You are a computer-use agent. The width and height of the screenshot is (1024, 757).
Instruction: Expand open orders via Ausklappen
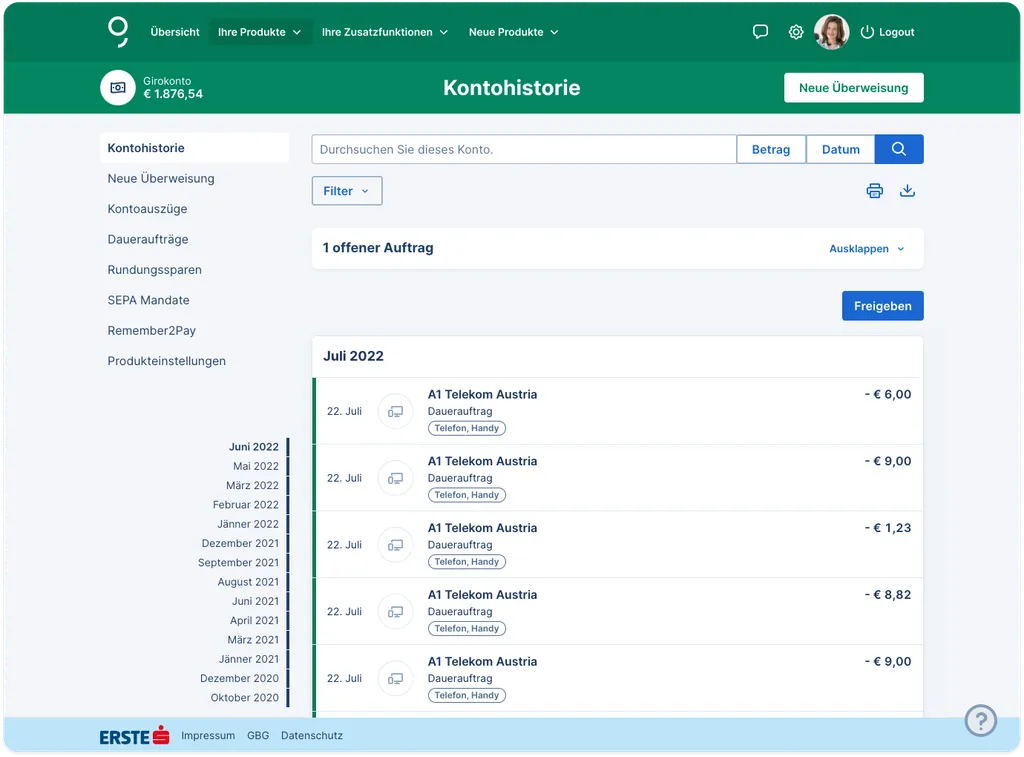coord(867,249)
